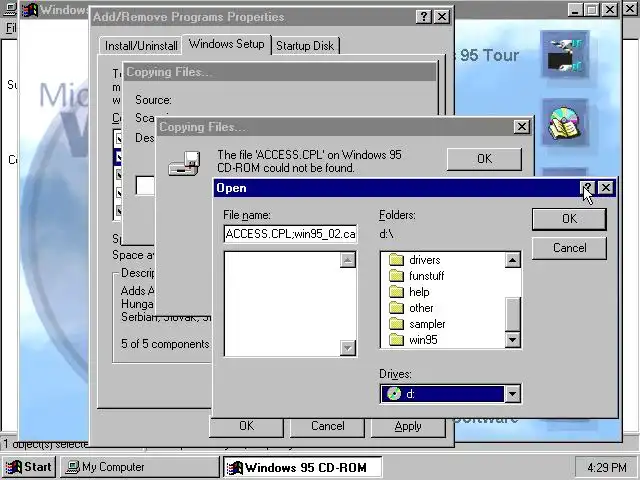
Task: Select the win95 folder
Action: coord(413,340)
